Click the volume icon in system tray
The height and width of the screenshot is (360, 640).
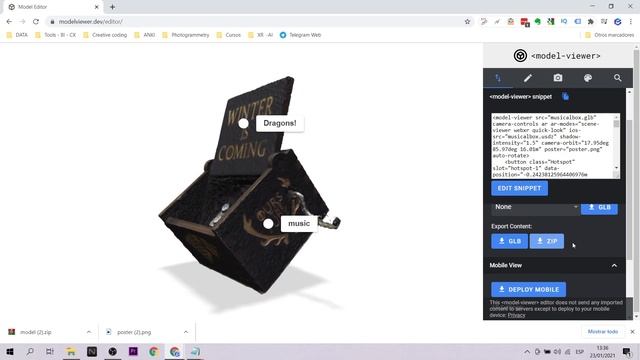point(557,351)
